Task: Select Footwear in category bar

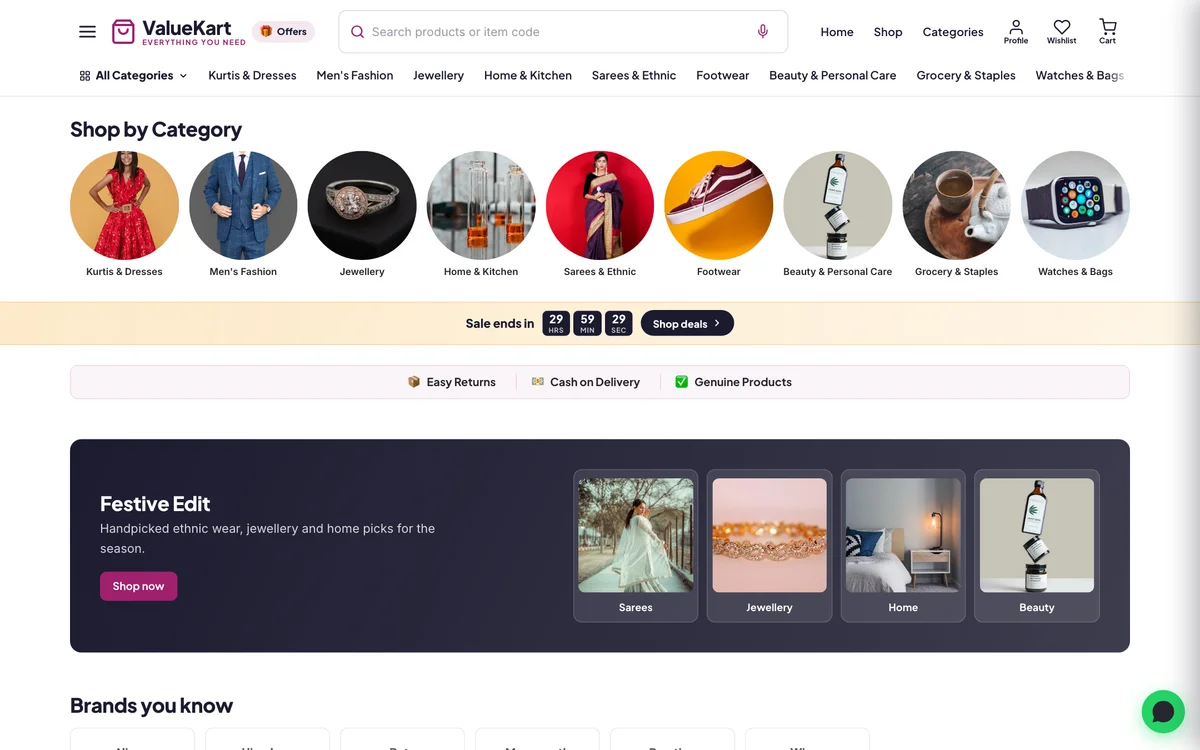Action: coord(723,75)
